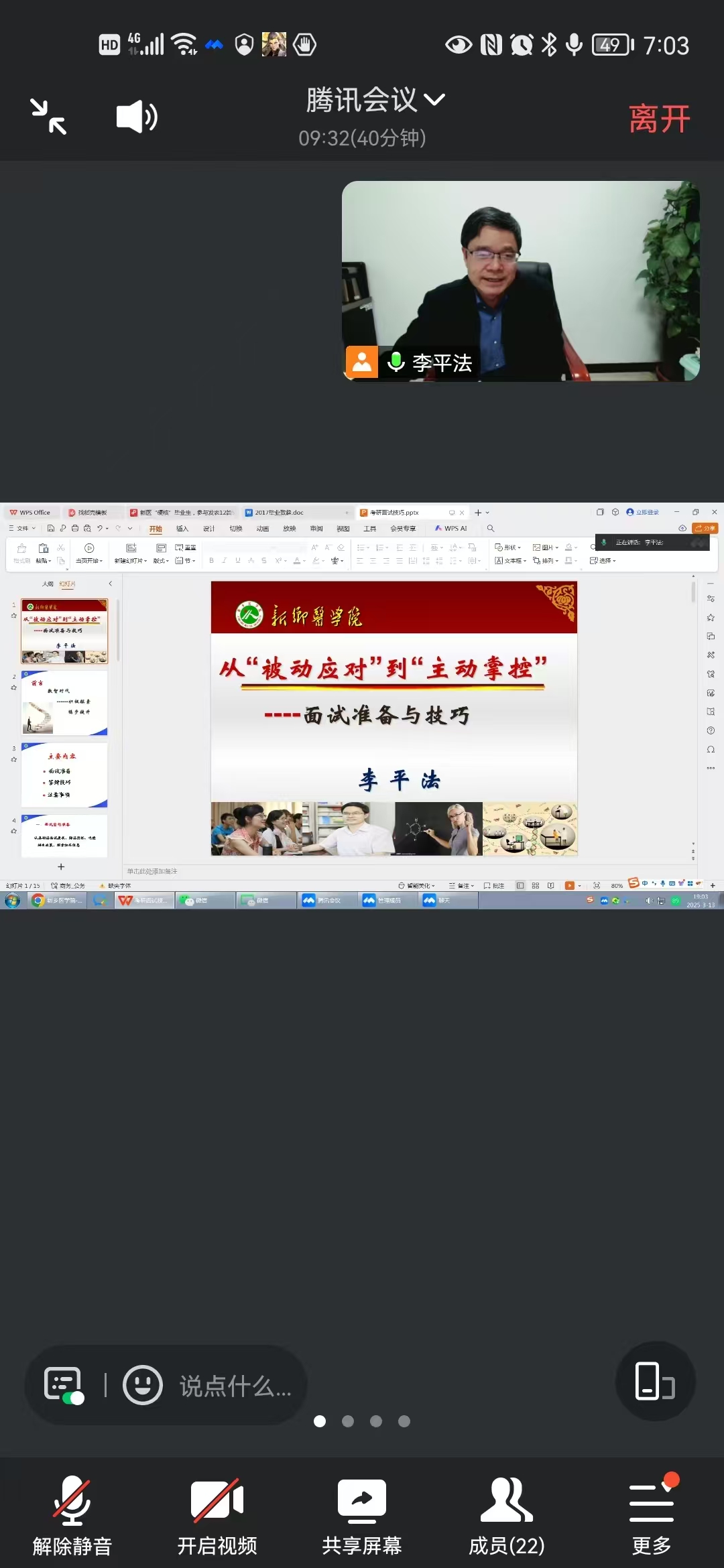Tap the emoji smiley icon
The width and height of the screenshot is (724, 1568).
pos(143,1385)
